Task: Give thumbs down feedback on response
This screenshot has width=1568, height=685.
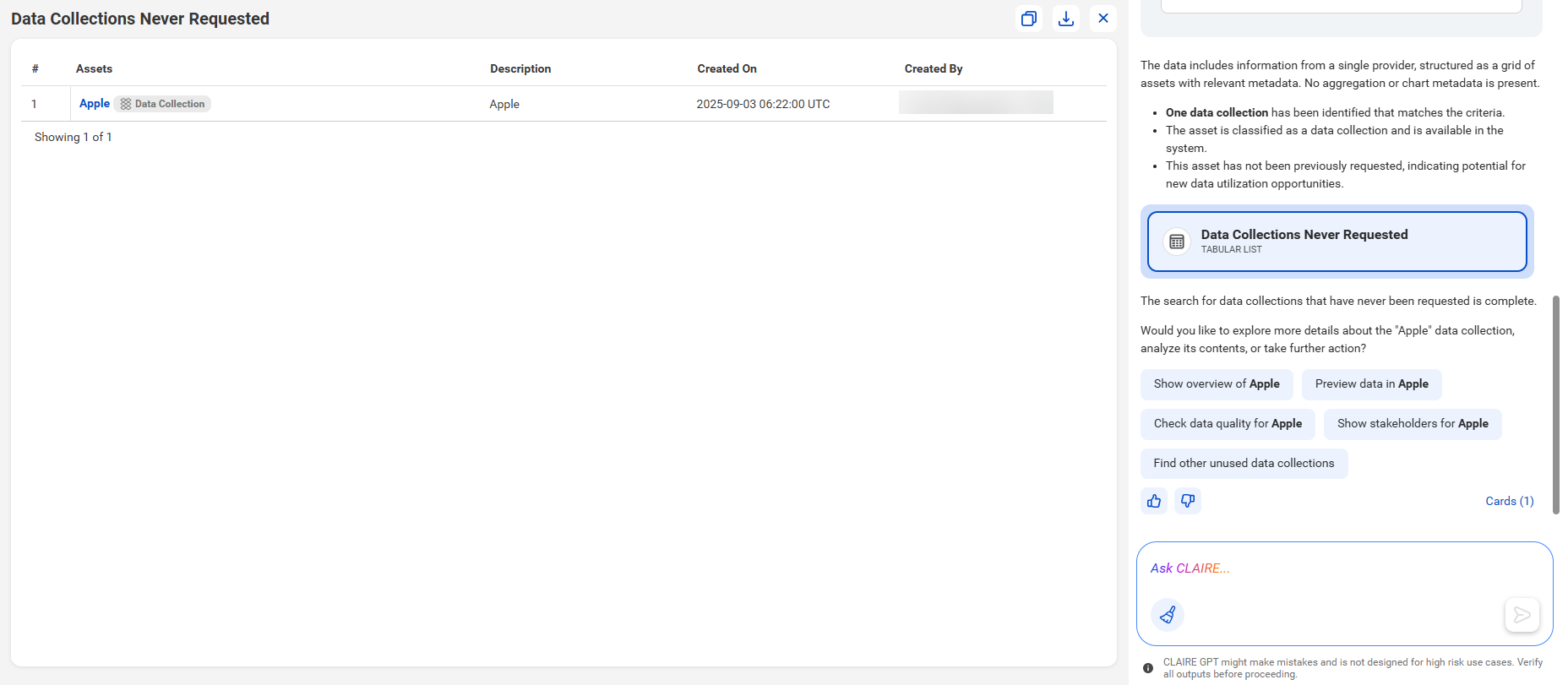Action: pyautogui.click(x=1188, y=501)
